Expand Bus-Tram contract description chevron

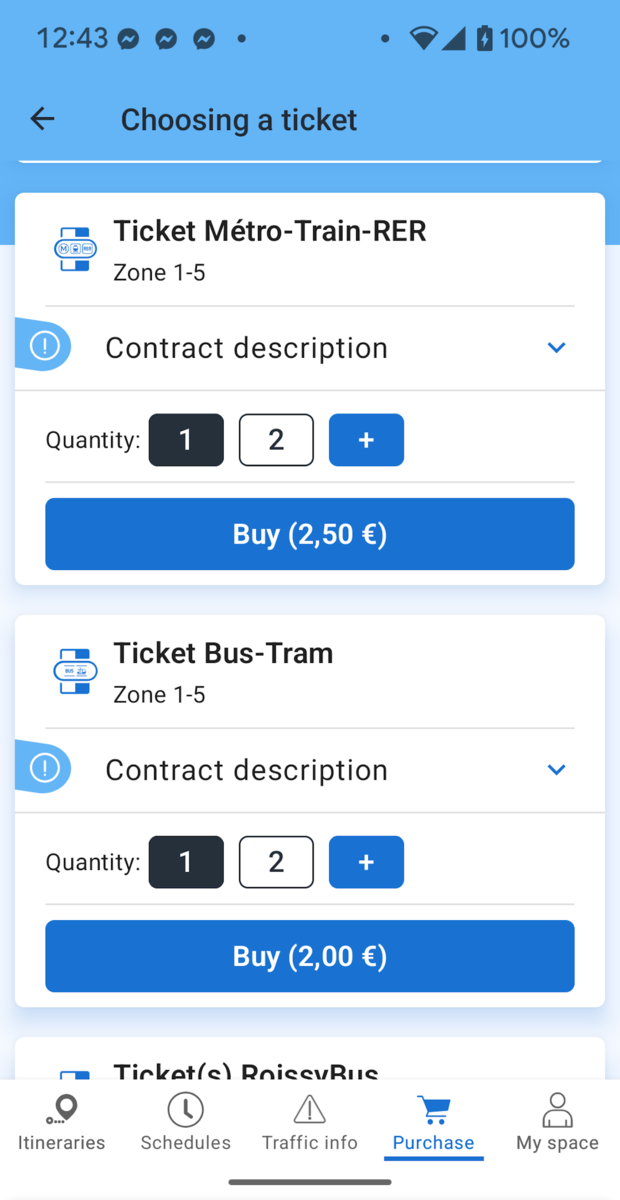(x=557, y=770)
